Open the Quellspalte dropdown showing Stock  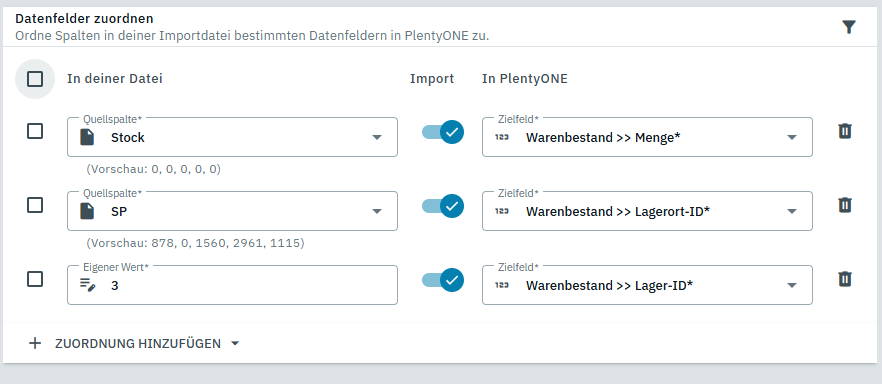(232, 137)
